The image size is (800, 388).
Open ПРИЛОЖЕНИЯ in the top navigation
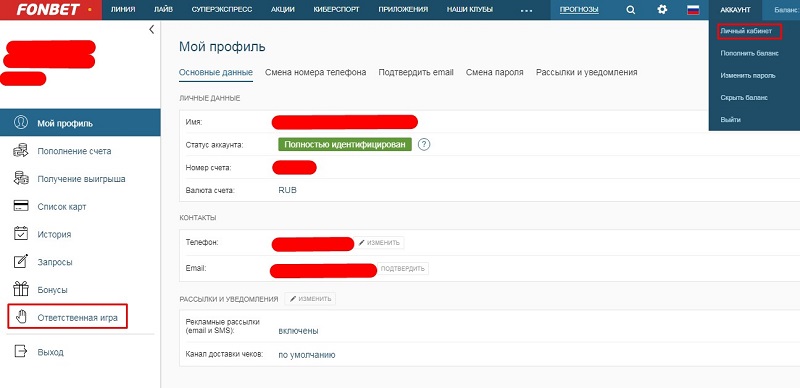click(x=403, y=9)
